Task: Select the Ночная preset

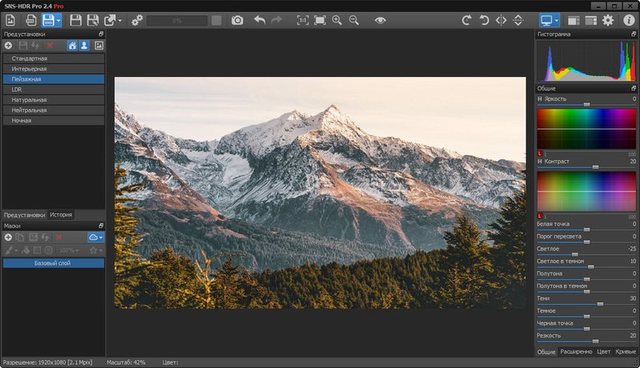Action: [53, 120]
